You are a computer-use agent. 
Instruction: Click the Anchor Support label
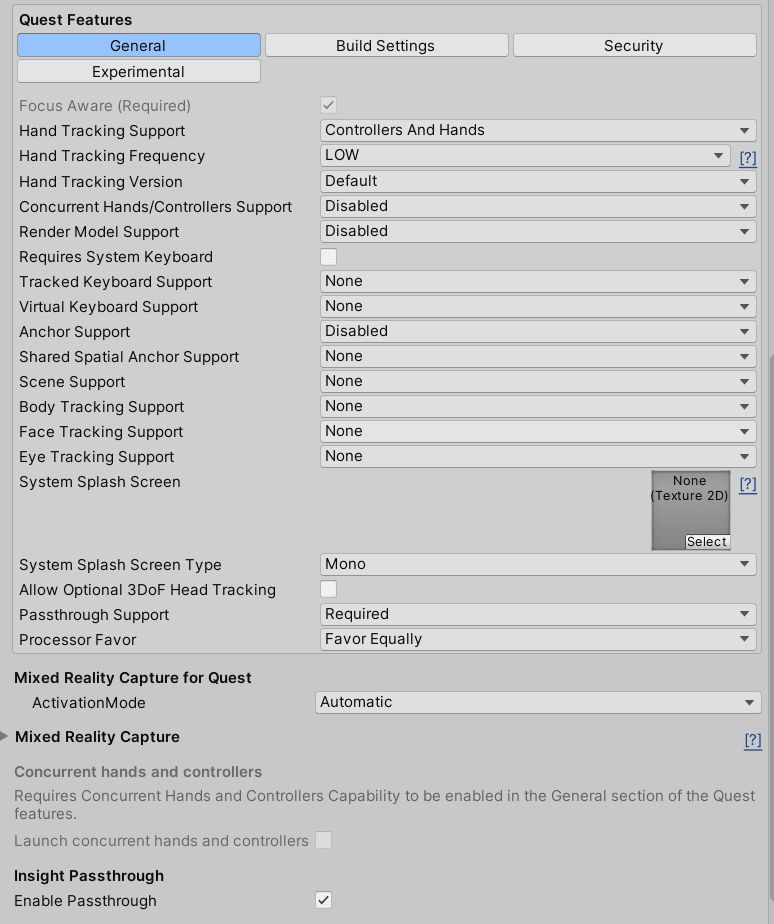coord(74,332)
